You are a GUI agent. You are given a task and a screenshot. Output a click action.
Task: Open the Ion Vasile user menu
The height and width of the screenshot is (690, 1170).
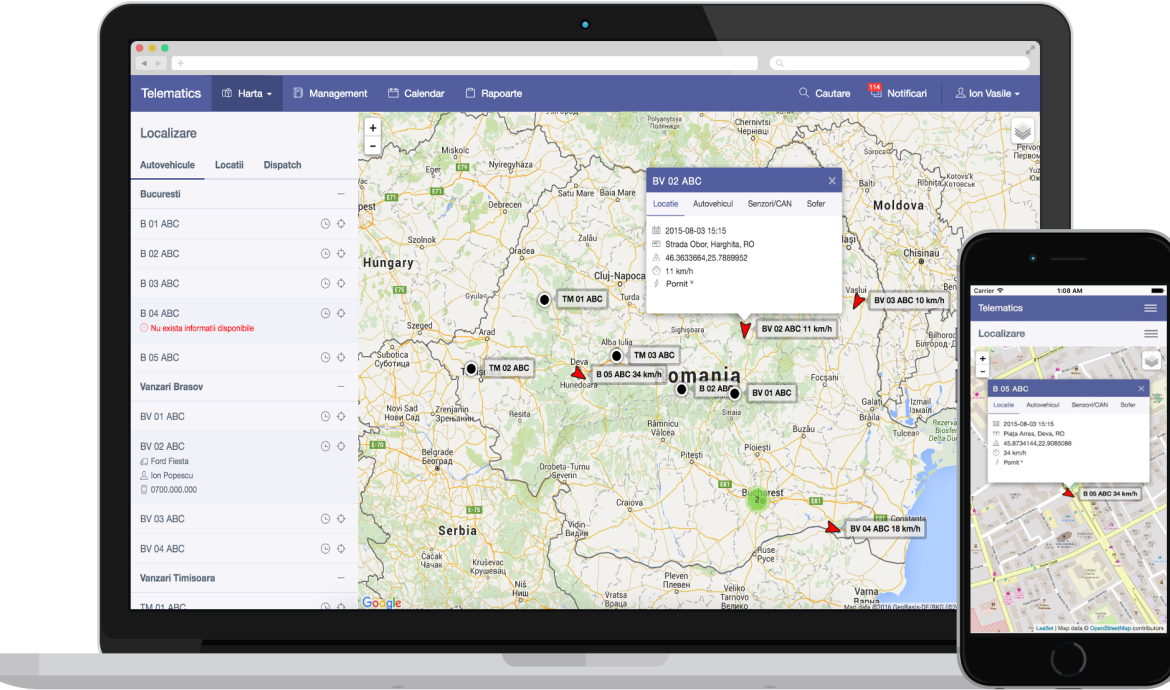click(x=987, y=93)
